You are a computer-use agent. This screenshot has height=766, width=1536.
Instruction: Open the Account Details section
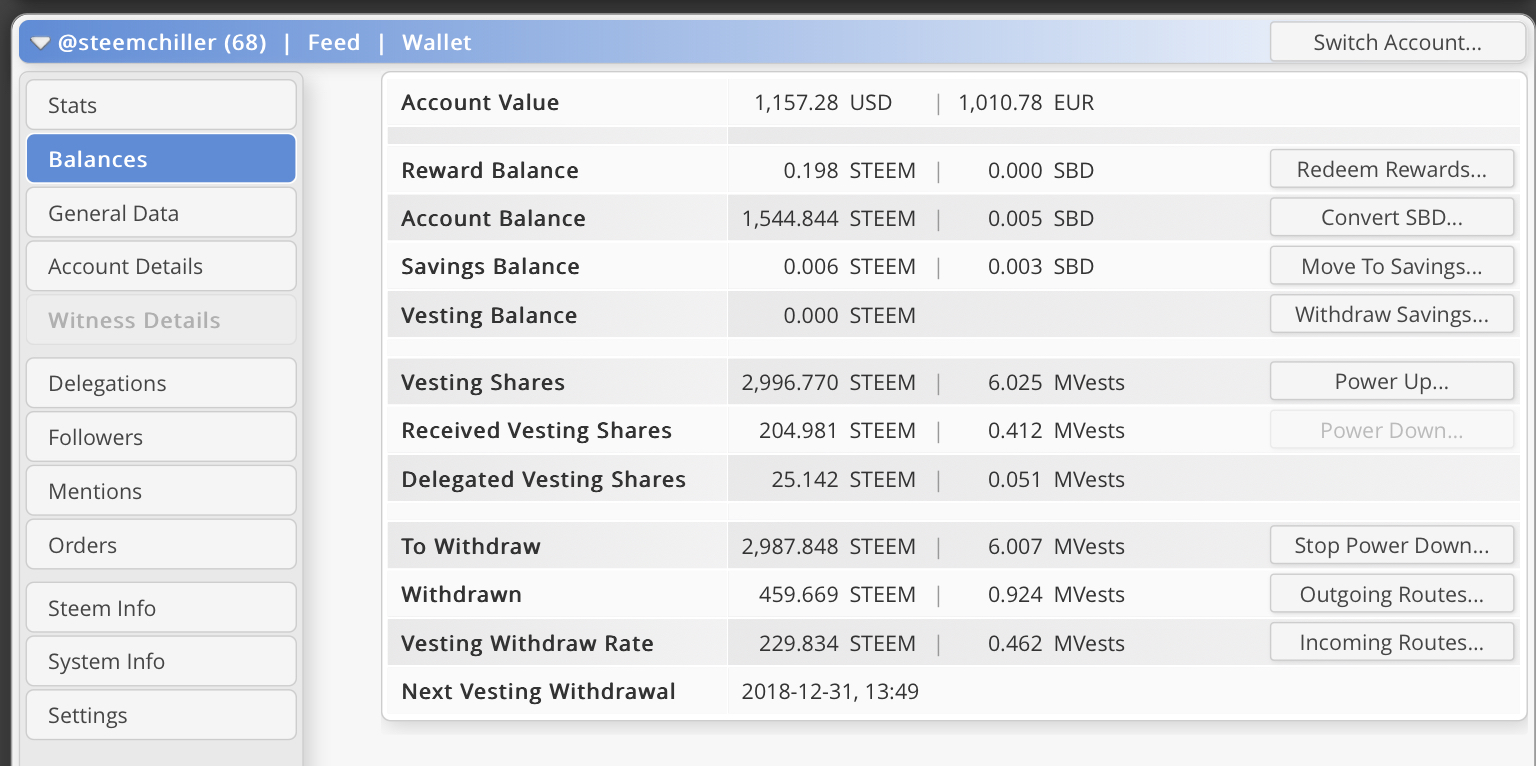[161, 267]
